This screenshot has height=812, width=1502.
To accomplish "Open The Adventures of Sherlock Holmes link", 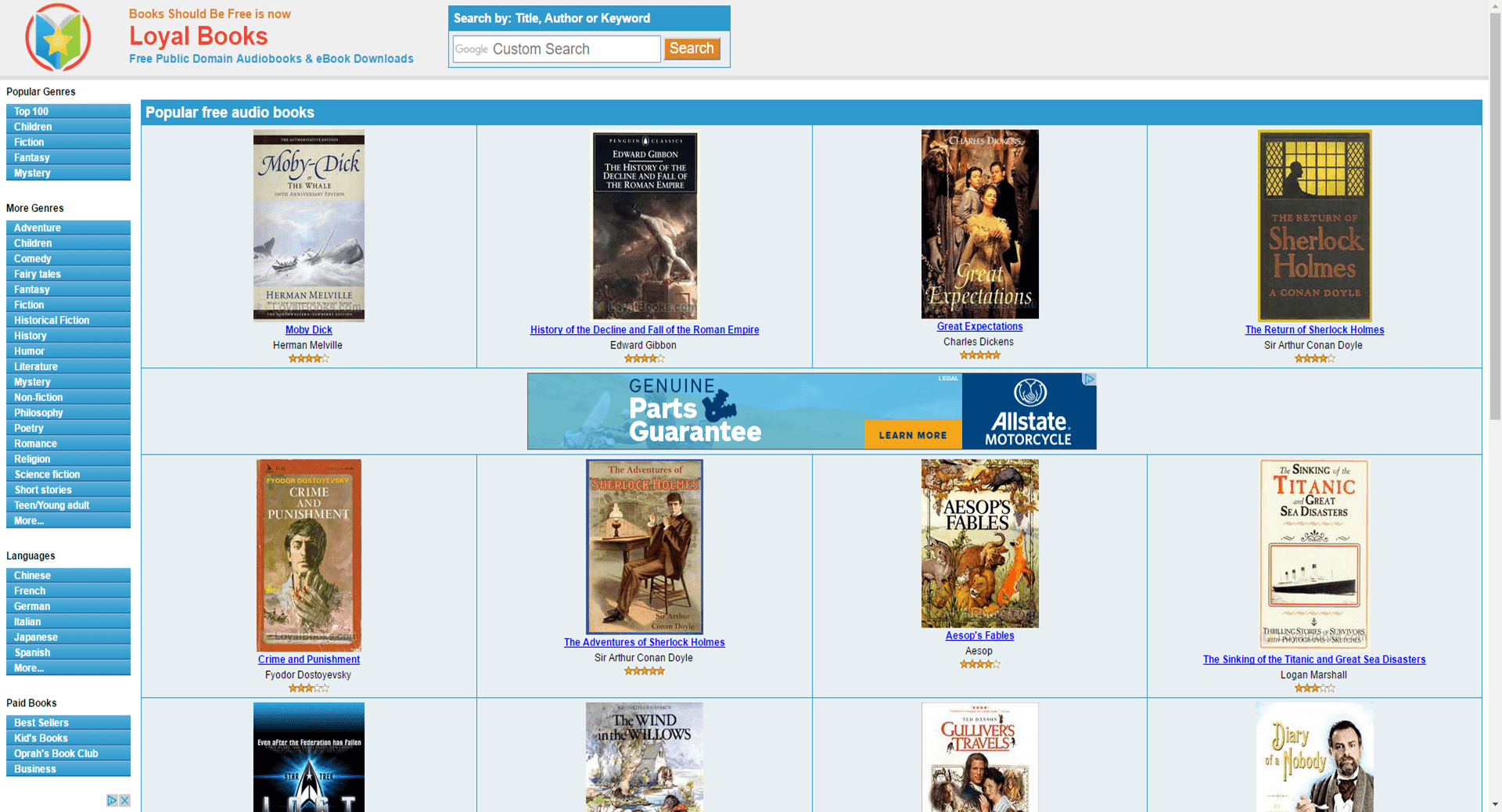I will point(644,642).
